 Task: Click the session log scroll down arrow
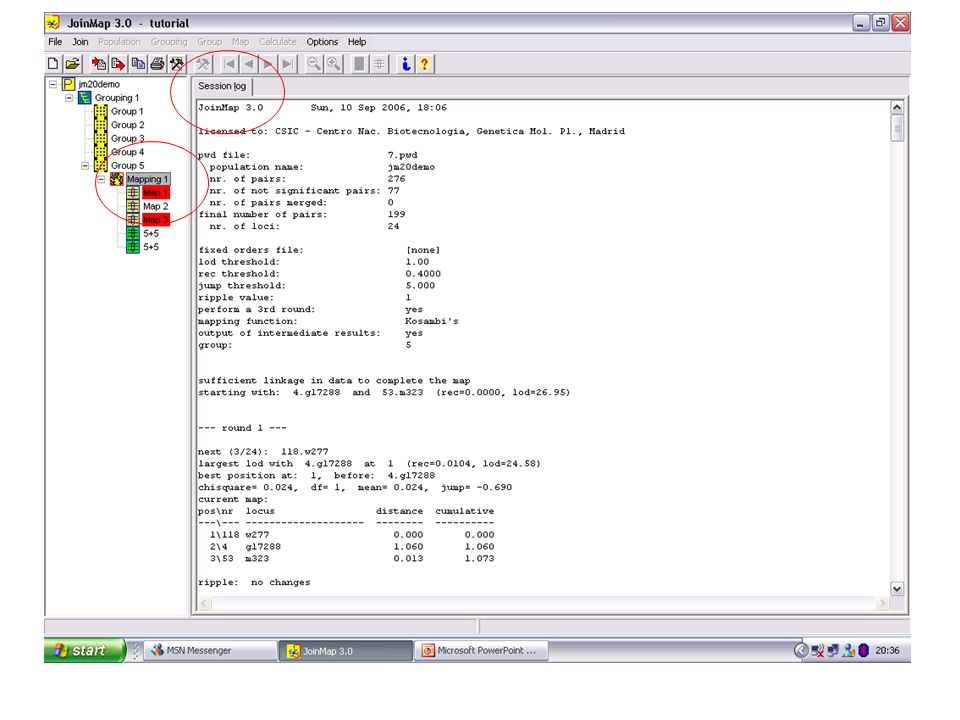897,589
